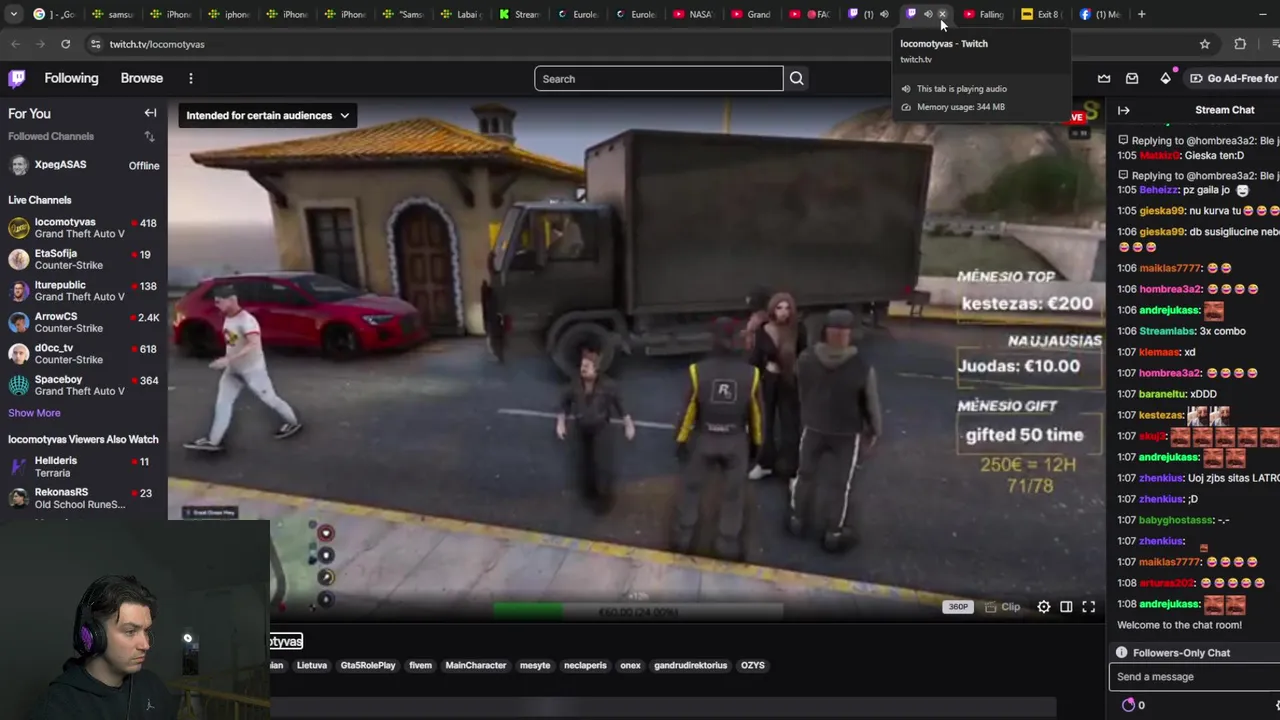
Task: Open the Browse page
Action: 142,78
